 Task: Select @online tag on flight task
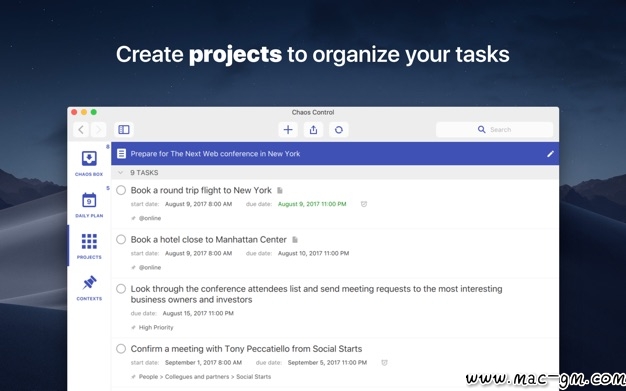(x=150, y=218)
